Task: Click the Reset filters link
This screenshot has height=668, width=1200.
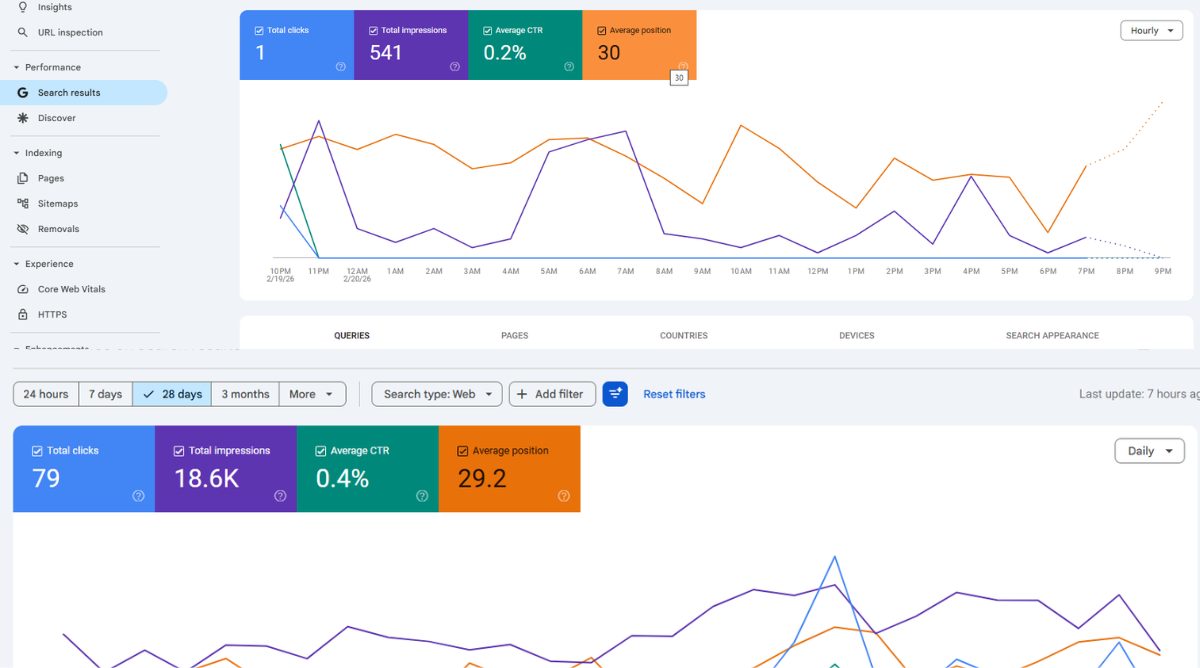Action: (x=674, y=394)
